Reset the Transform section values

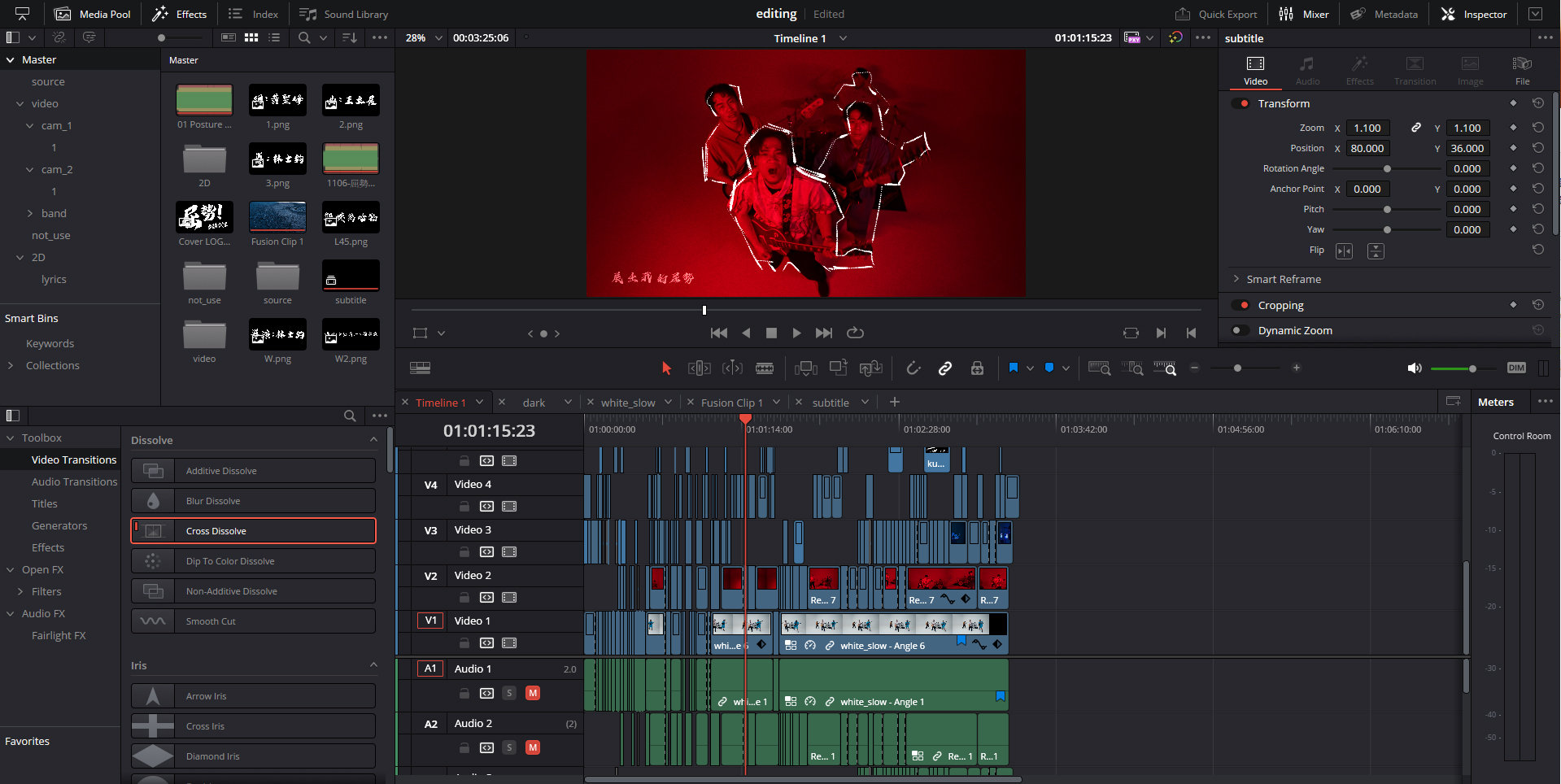1537,103
